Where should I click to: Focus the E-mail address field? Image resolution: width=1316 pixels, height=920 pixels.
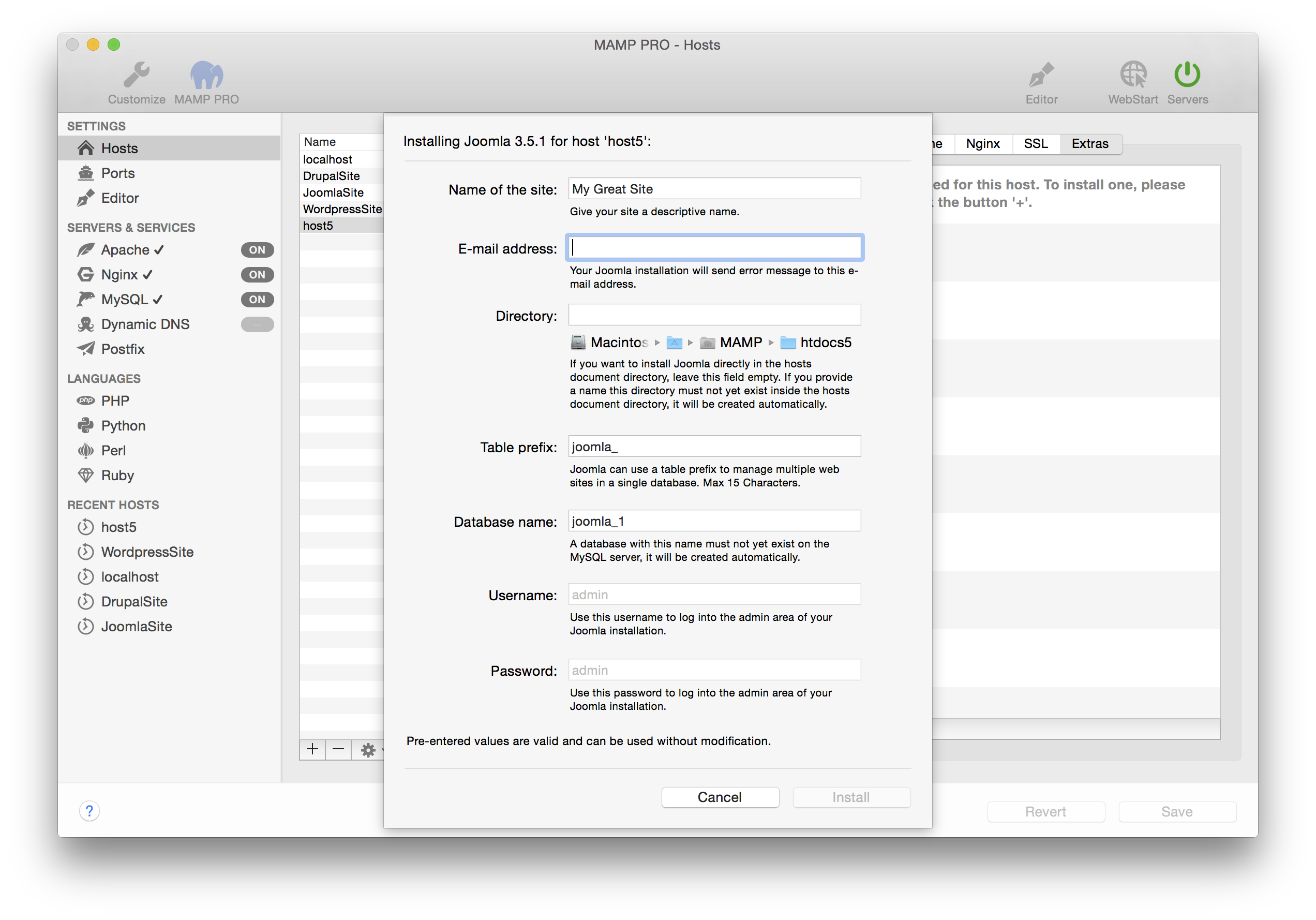click(714, 248)
